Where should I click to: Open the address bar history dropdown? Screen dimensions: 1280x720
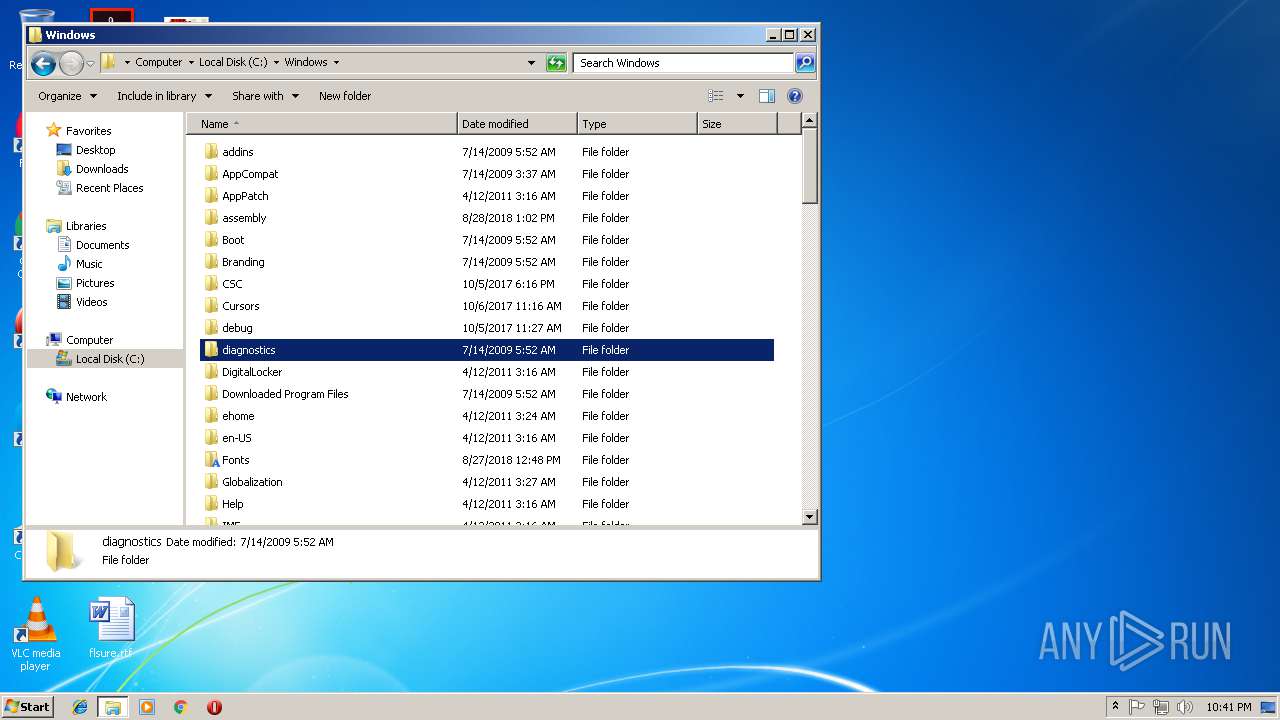[531, 63]
